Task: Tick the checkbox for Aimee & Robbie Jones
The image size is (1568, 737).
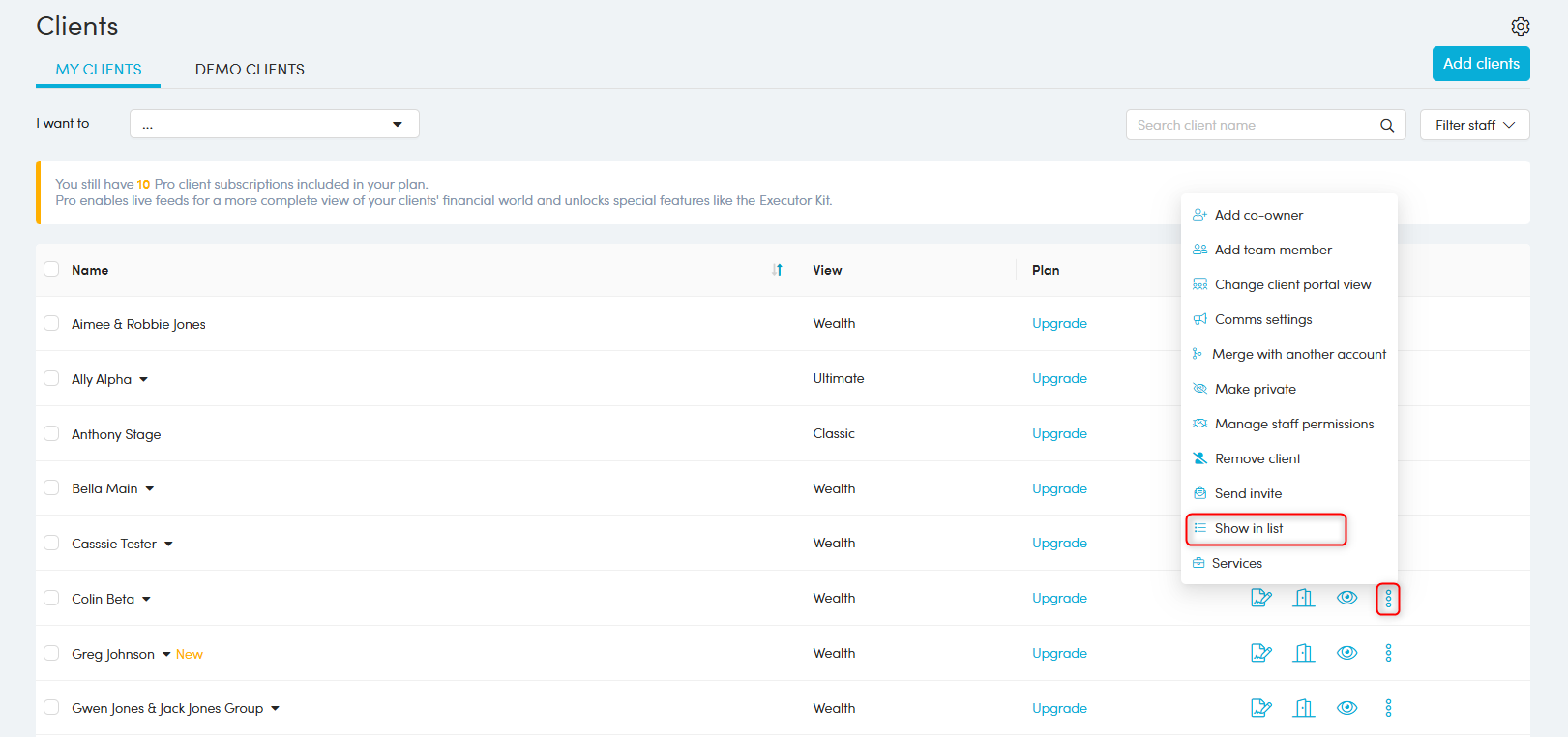Action: coord(51,323)
